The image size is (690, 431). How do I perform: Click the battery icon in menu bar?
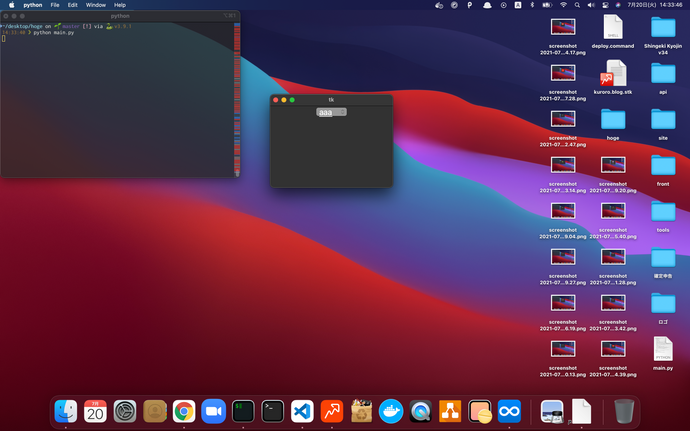point(547,5)
